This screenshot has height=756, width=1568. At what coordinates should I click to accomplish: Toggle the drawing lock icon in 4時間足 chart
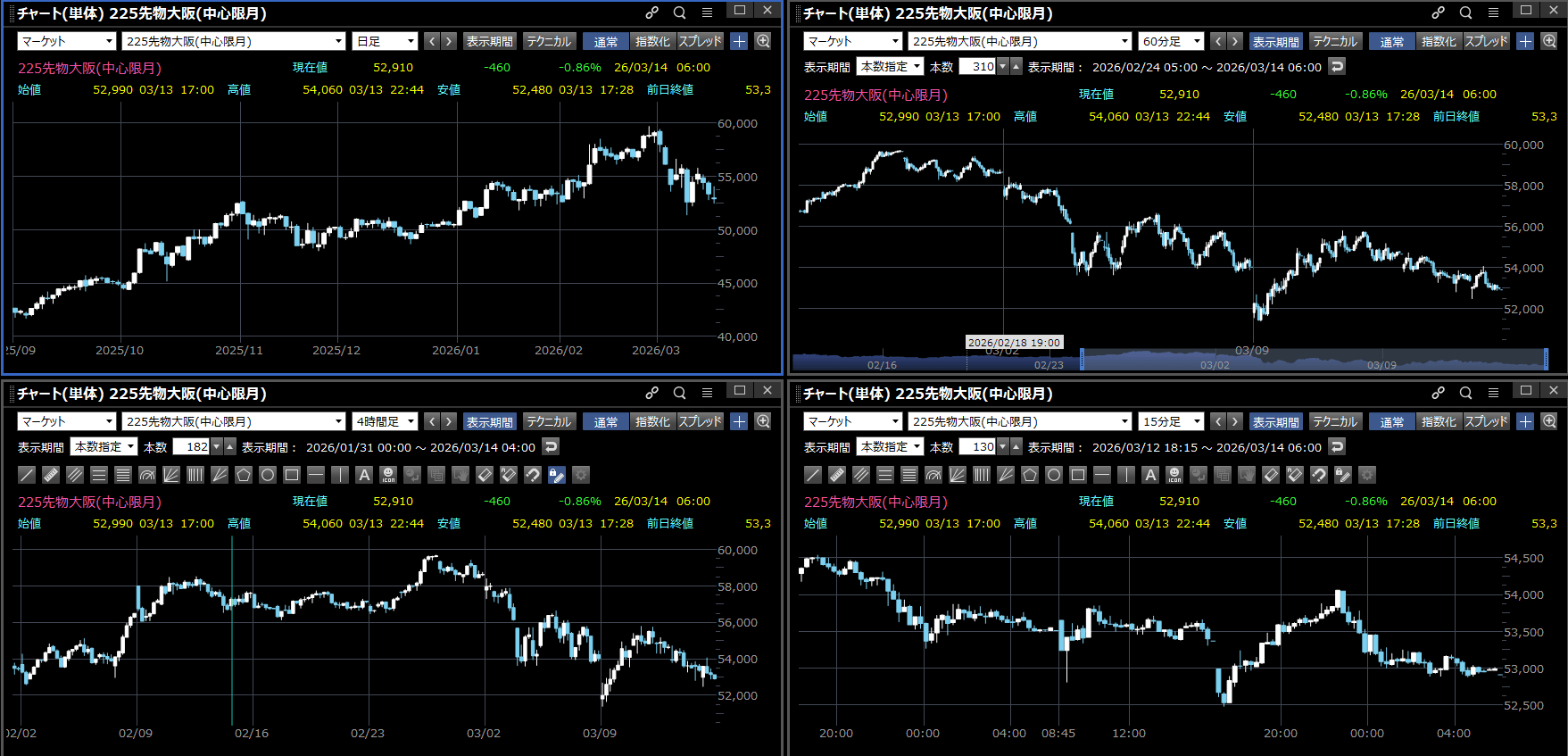coord(557,475)
